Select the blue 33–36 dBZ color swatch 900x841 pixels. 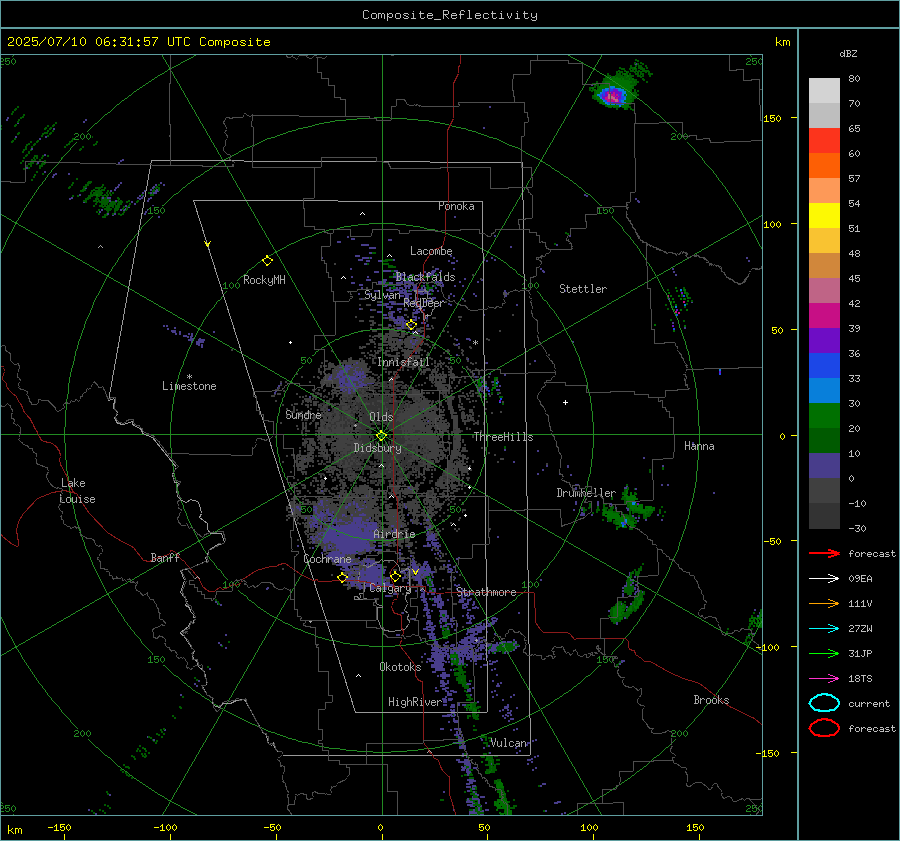pyautogui.click(x=824, y=366)
